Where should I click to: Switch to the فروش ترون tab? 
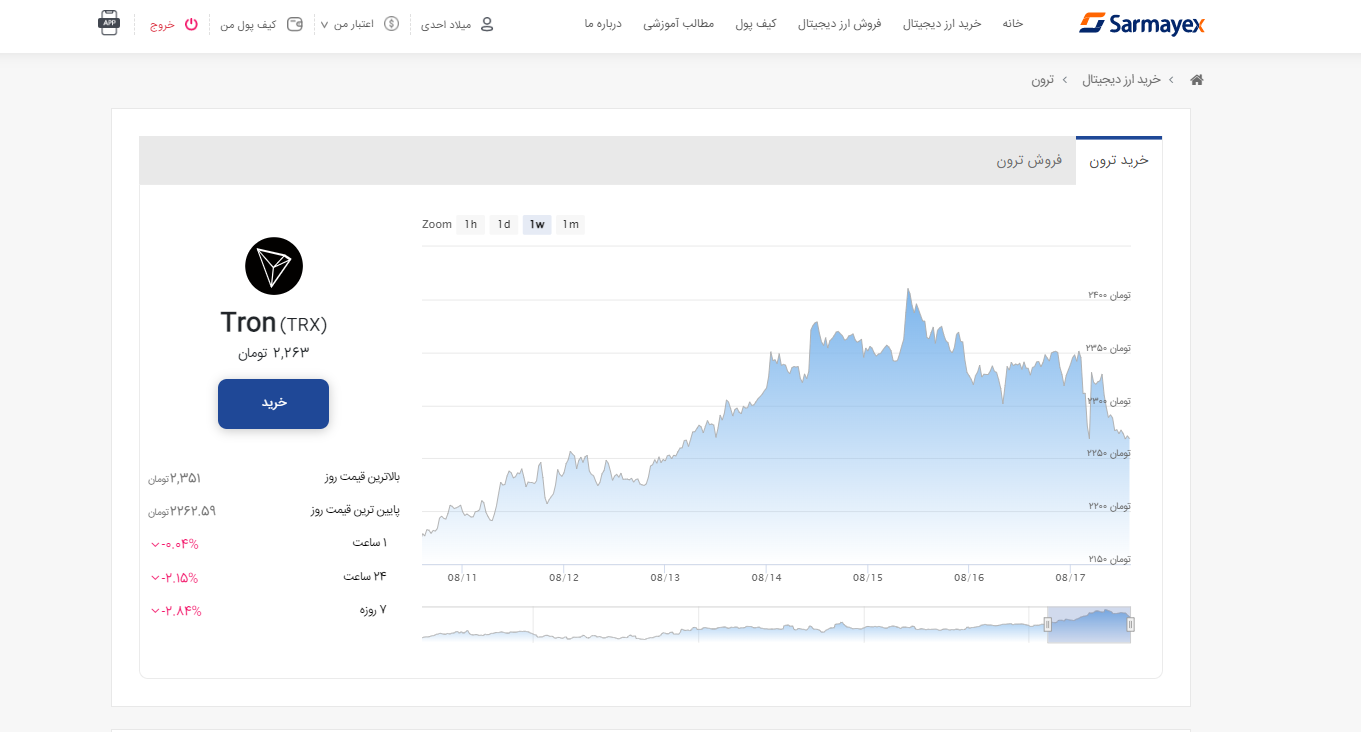coord(1029,160)
